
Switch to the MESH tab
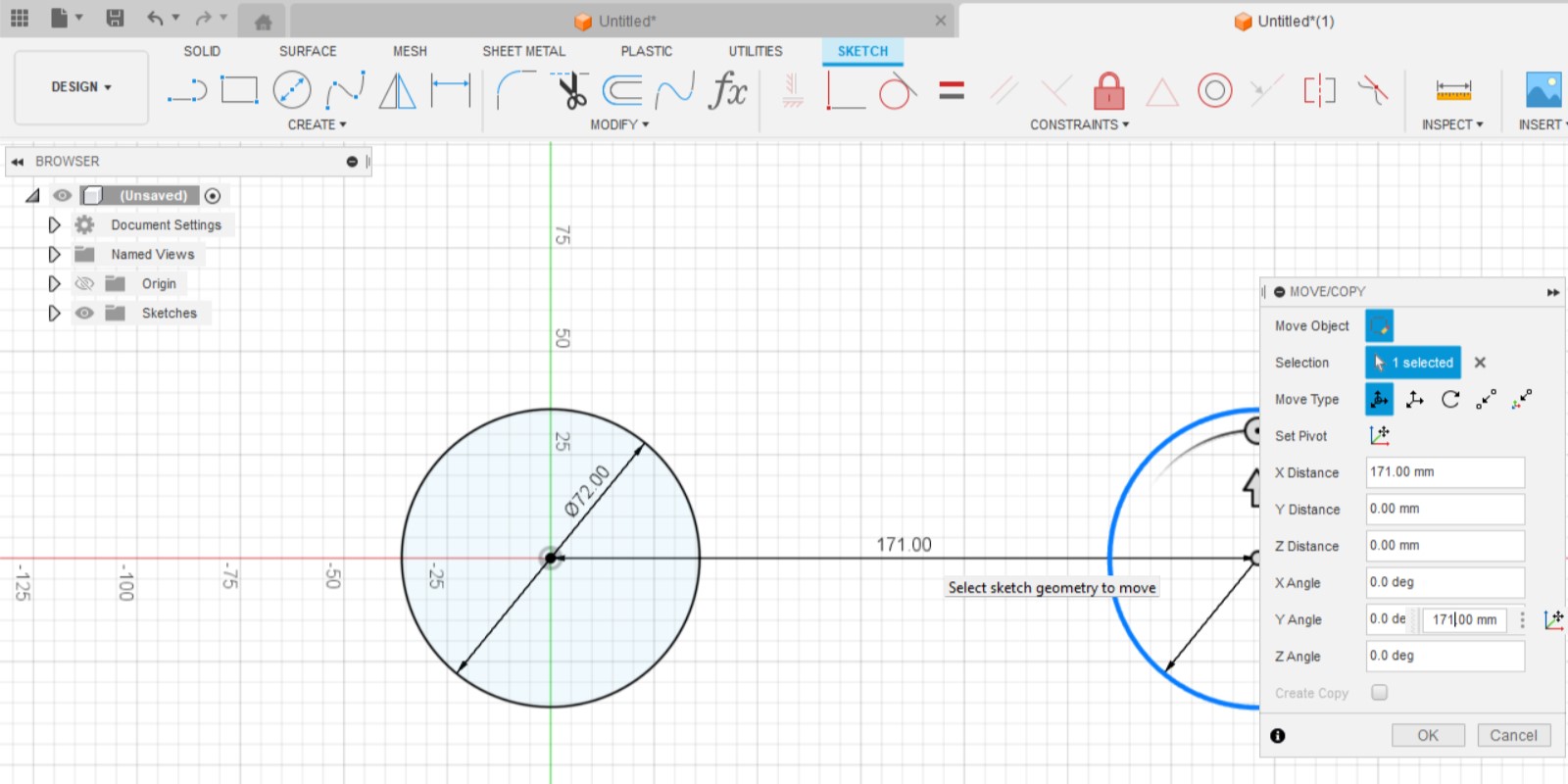[x=410, y=51]
